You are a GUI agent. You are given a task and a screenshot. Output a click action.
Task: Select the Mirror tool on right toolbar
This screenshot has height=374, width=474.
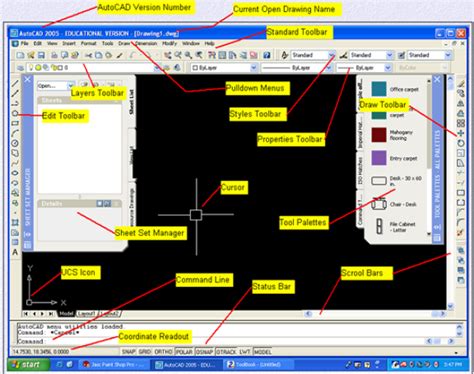(x=461, y=103)
